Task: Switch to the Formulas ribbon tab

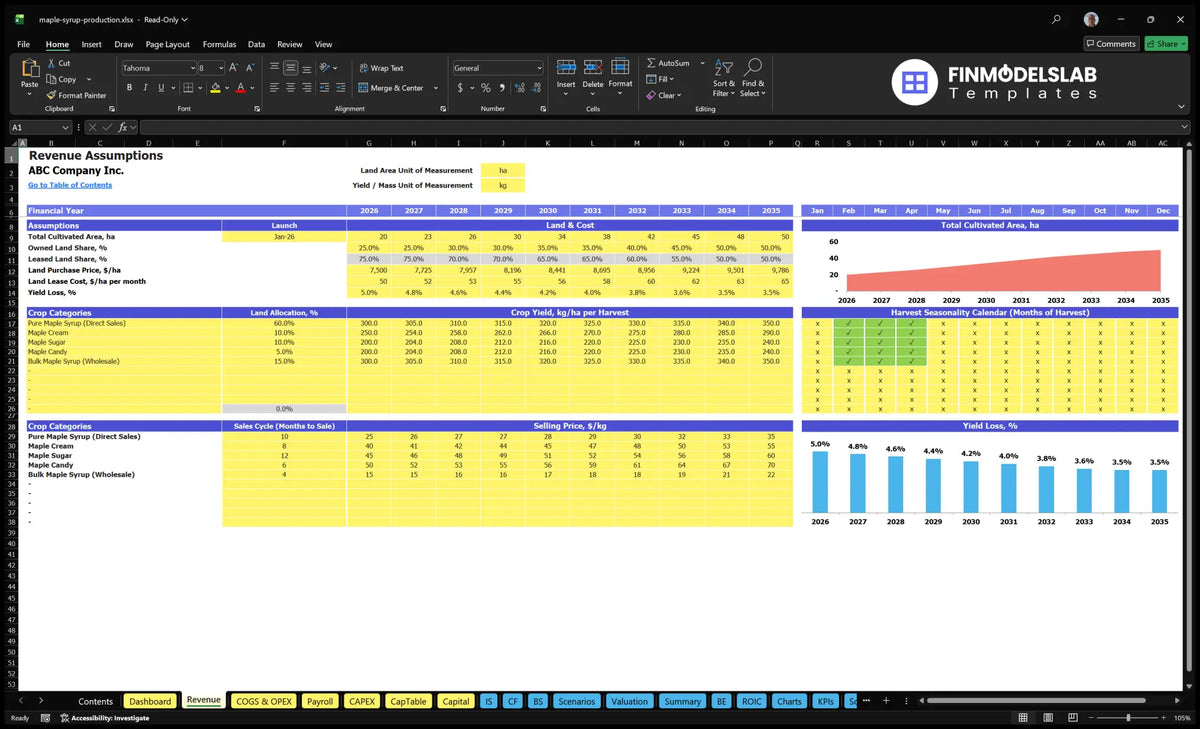Action: [x=219, y=44]
